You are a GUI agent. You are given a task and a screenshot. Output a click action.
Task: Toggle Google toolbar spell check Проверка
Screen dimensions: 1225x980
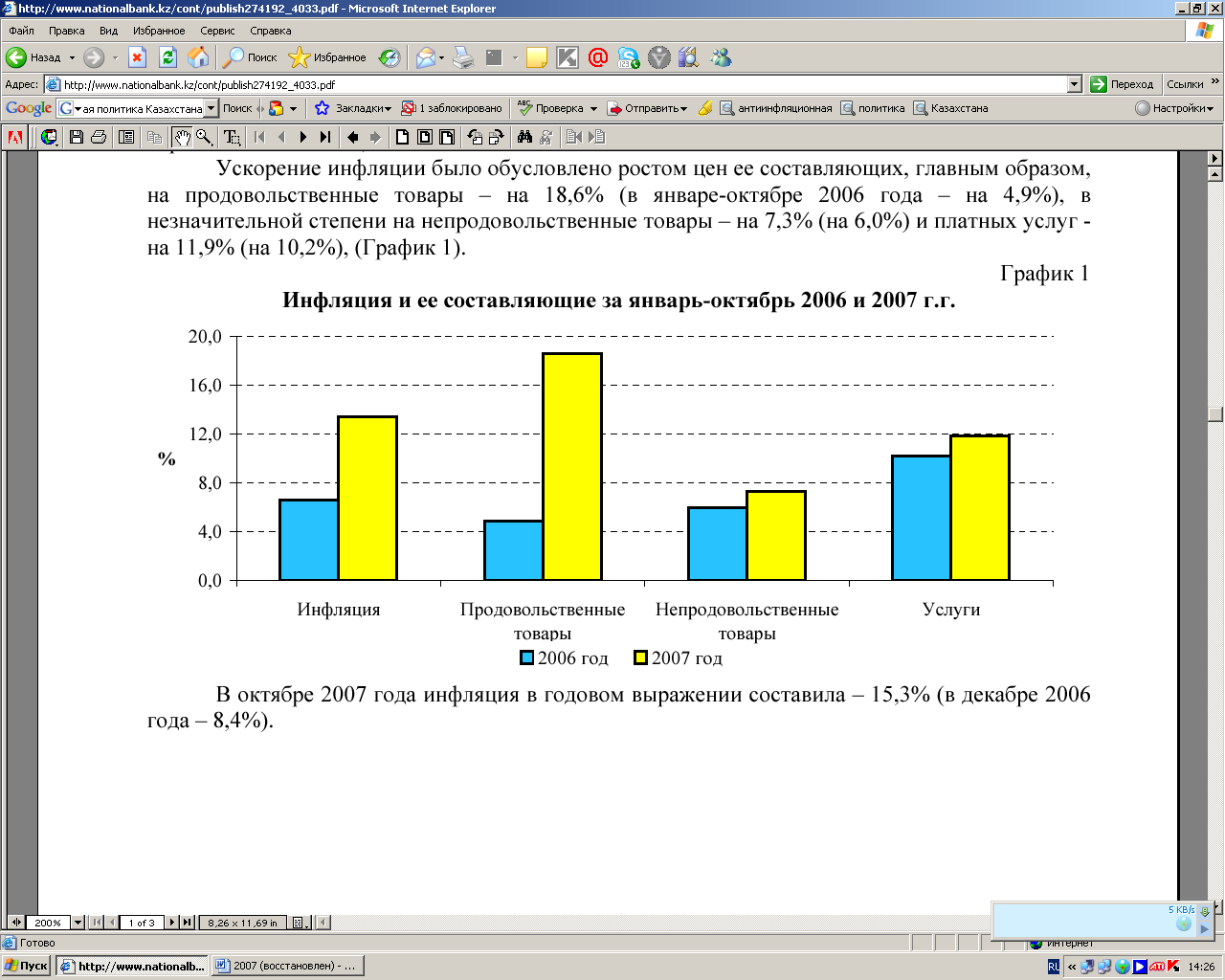(557, 108)
